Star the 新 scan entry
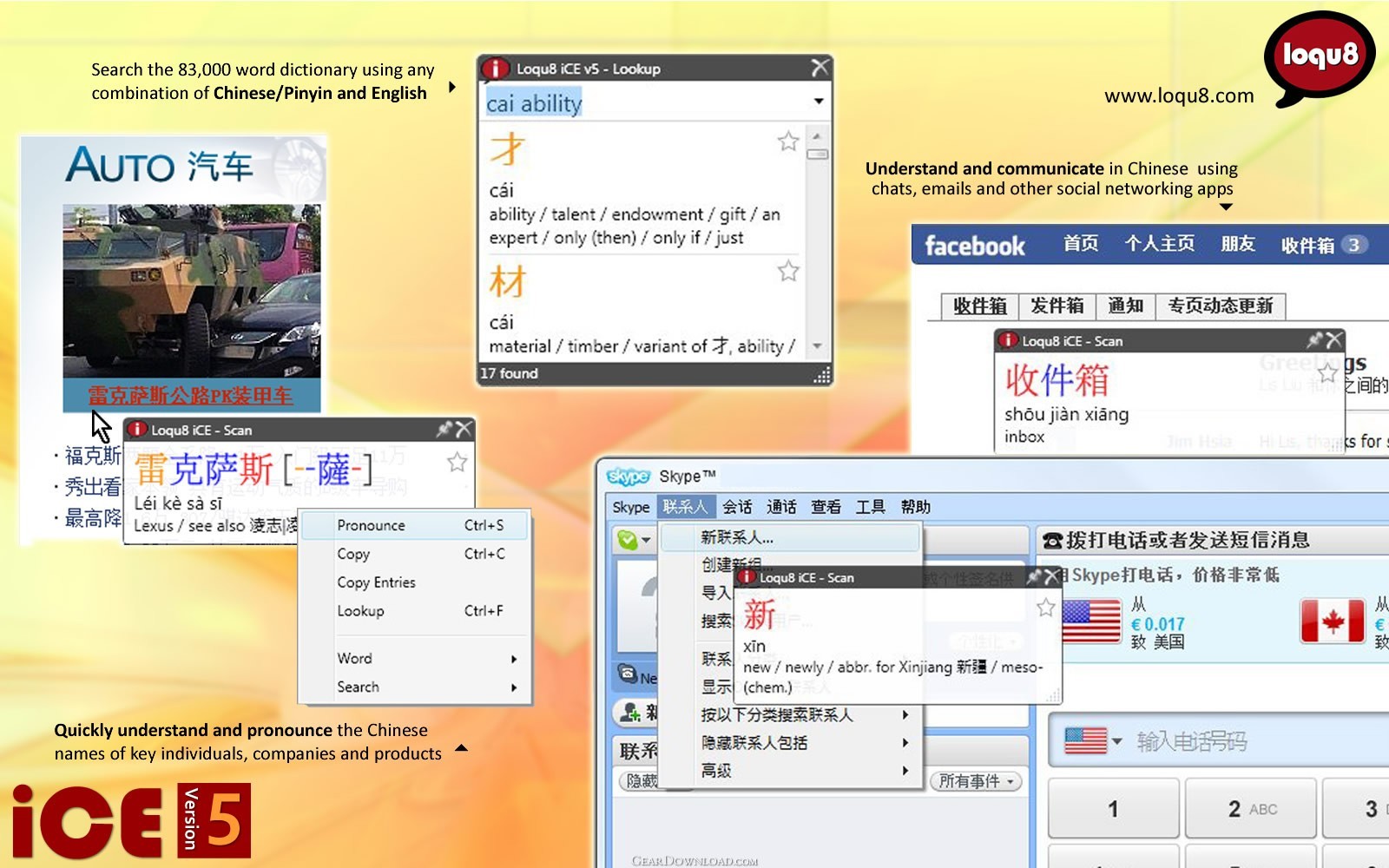1389x868 pixels. click(x=1046, y=608)
